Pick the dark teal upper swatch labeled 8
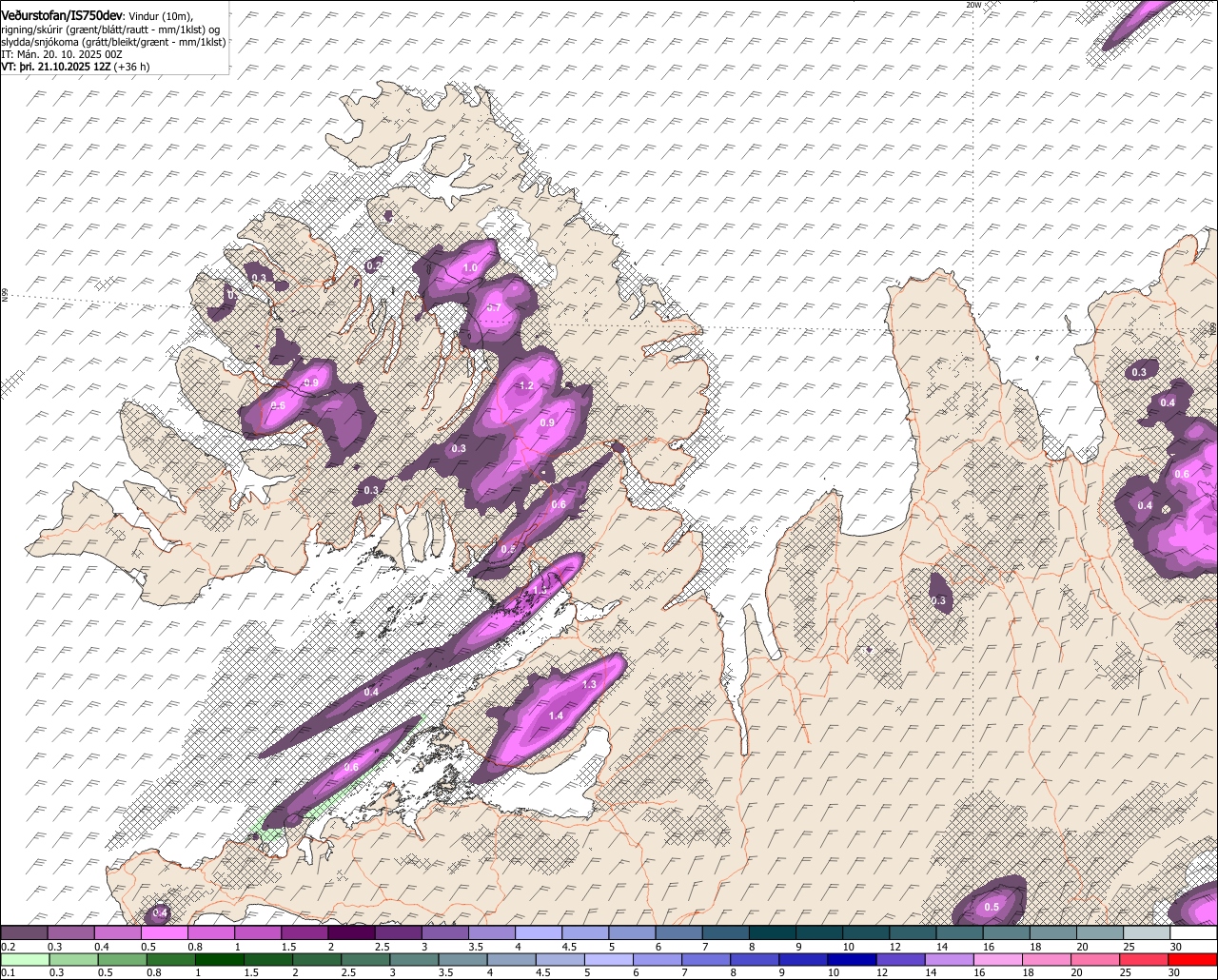 tap(772, 932)
